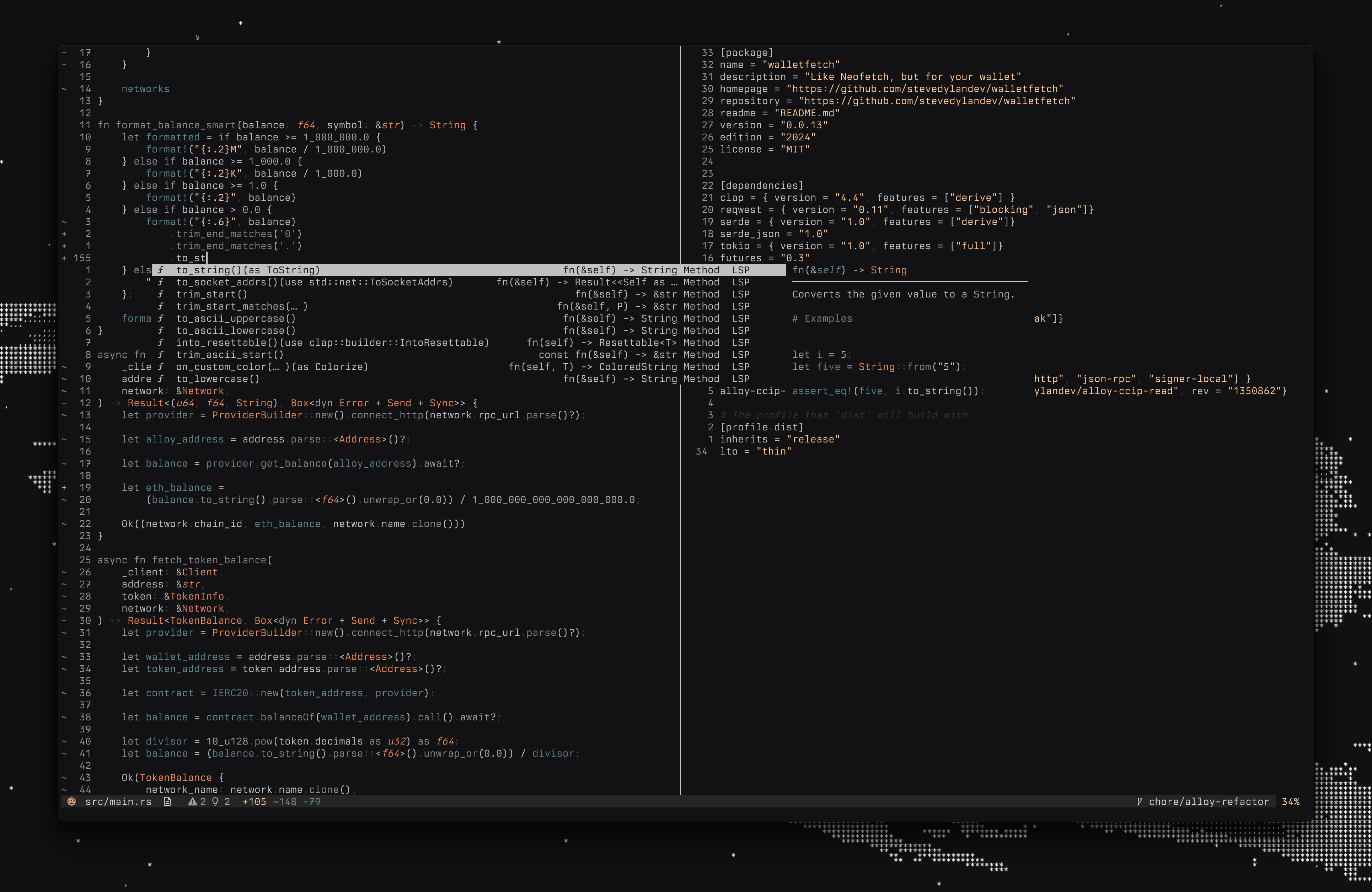The height and width of the screenshot is (892, 1372).
Task: Click the tokio dependency line
Action: pos(861,246)
